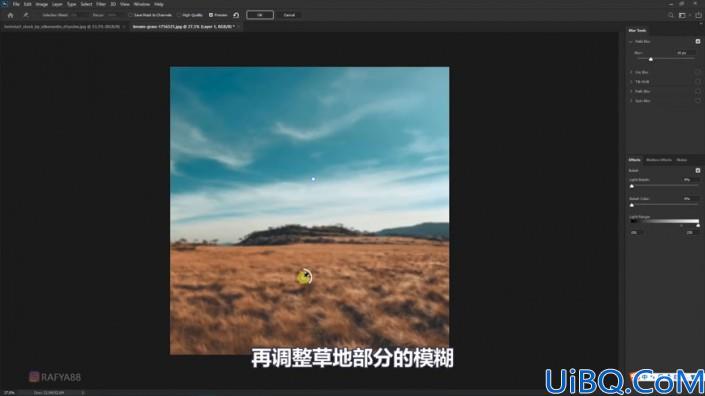Click the Cancel button
Screen dimensions: 705x396
[289, 15]
